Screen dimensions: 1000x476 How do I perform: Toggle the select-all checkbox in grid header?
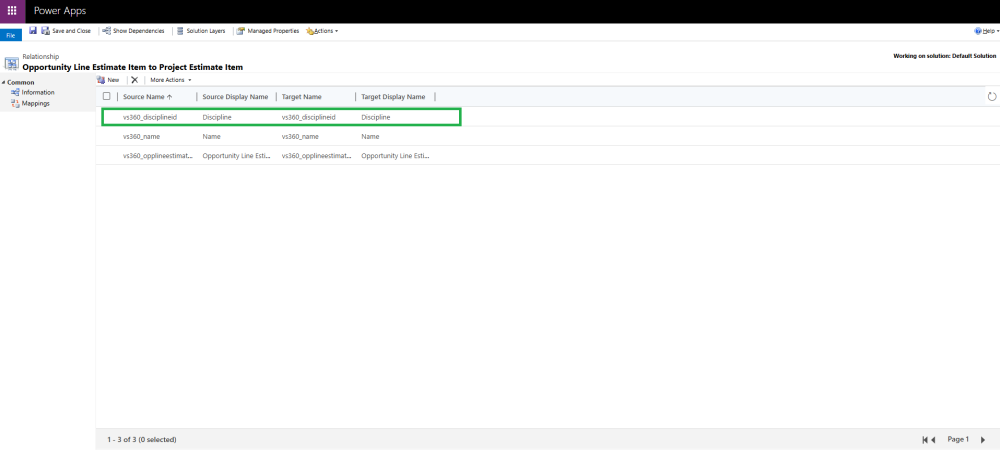(x=107, y=96)
